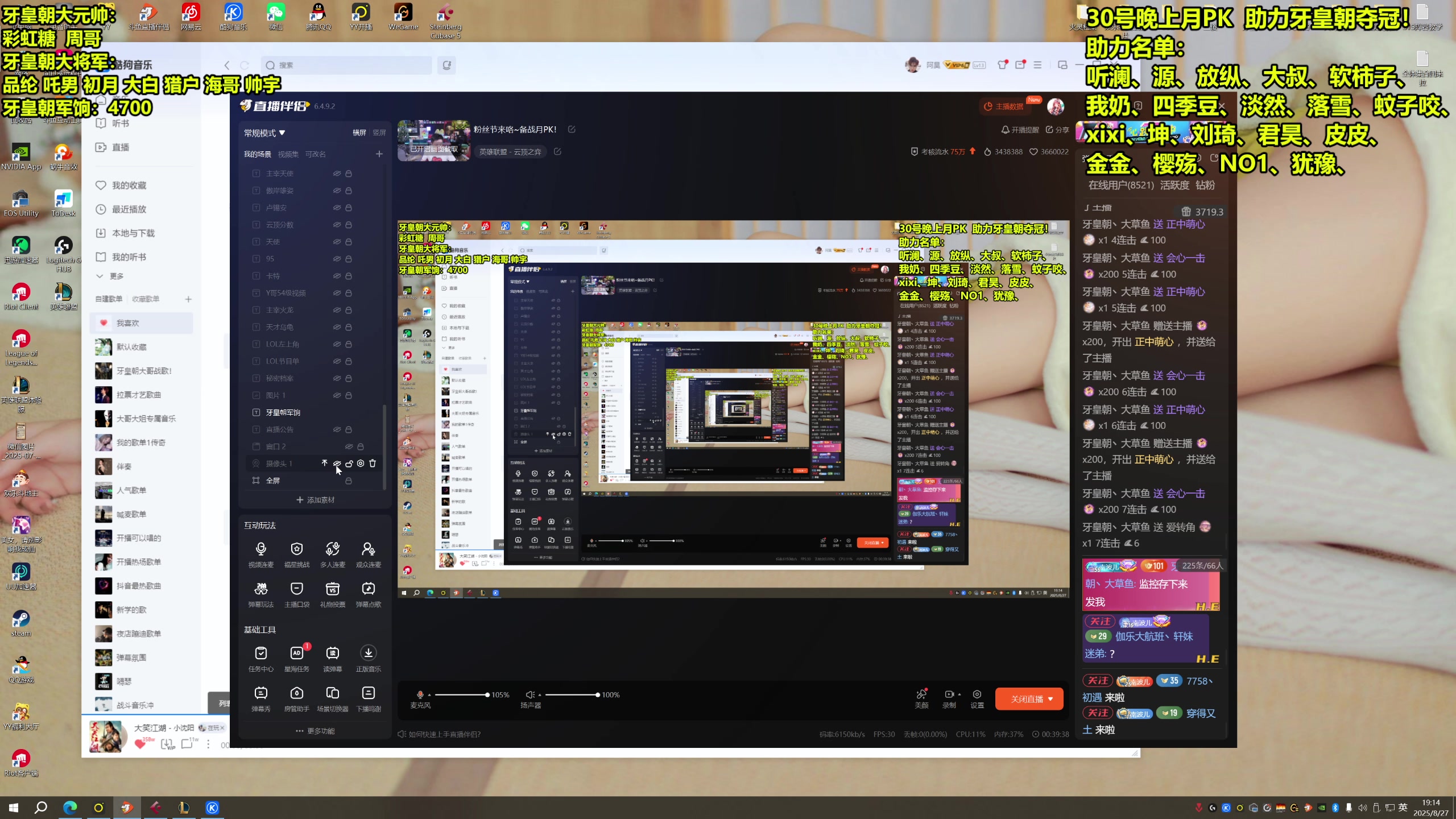Open the 场景切换器 scene switcher
The image size is (1456, 819).
(x=332, y=698)
